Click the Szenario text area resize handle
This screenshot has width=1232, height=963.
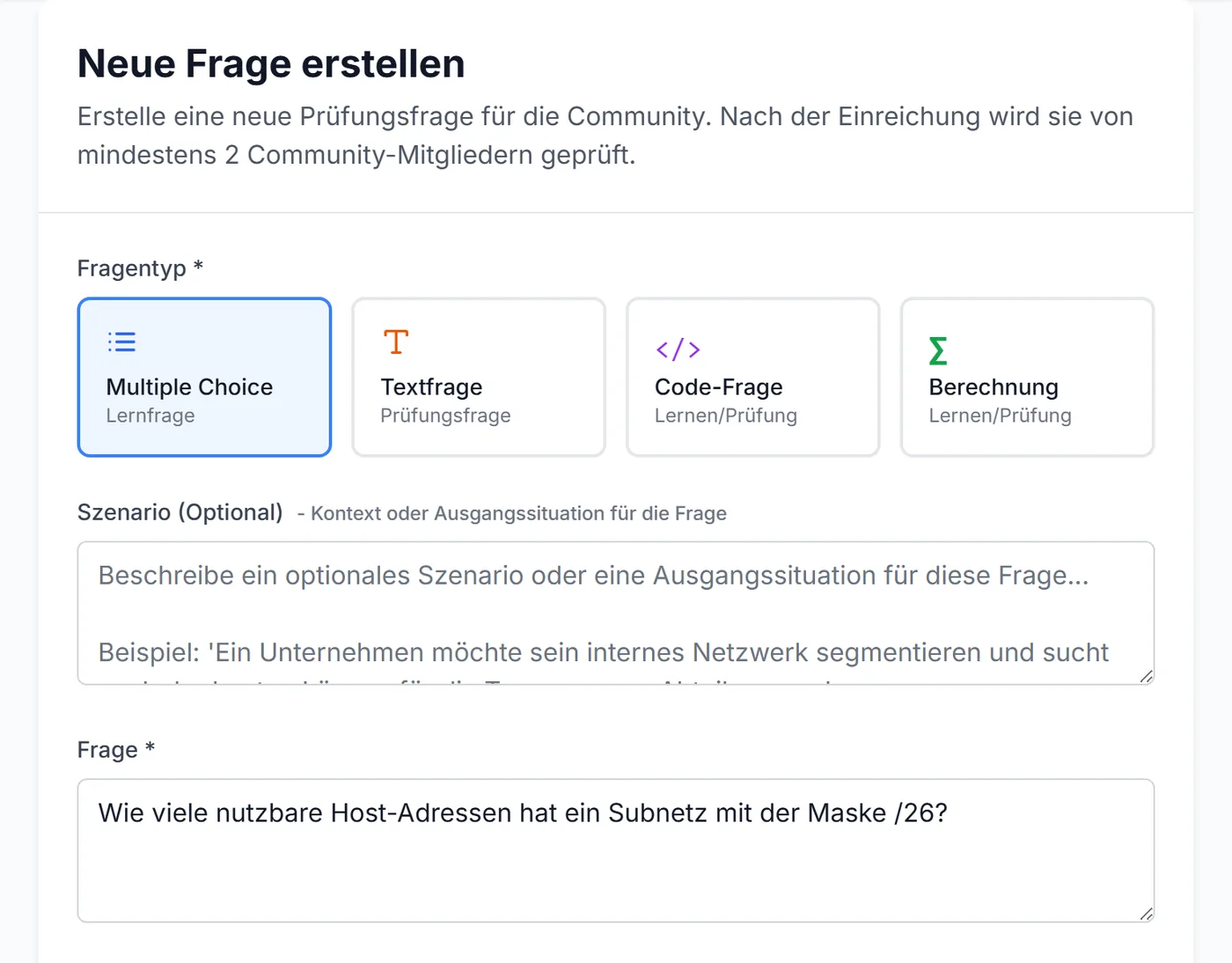pos(1146,676)
